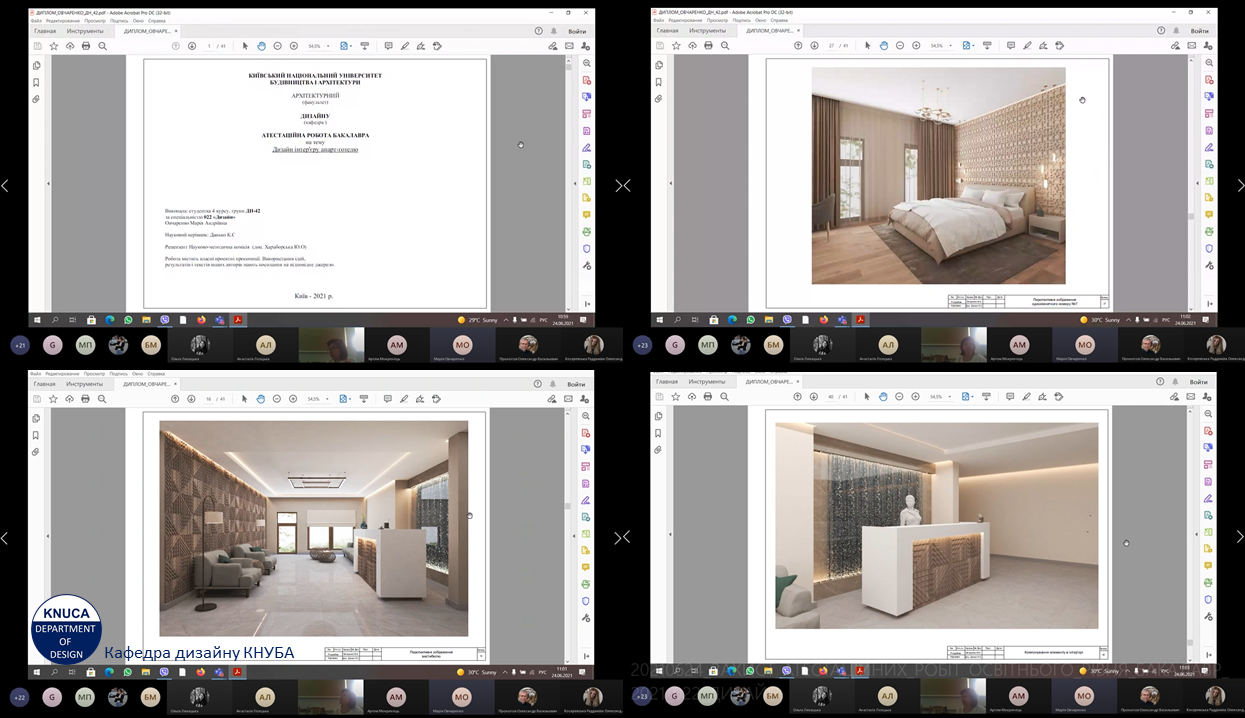Open Export PDF tool in bedroom window side panel
The height and width of the screenshot is (718, 1245).
1209,97
